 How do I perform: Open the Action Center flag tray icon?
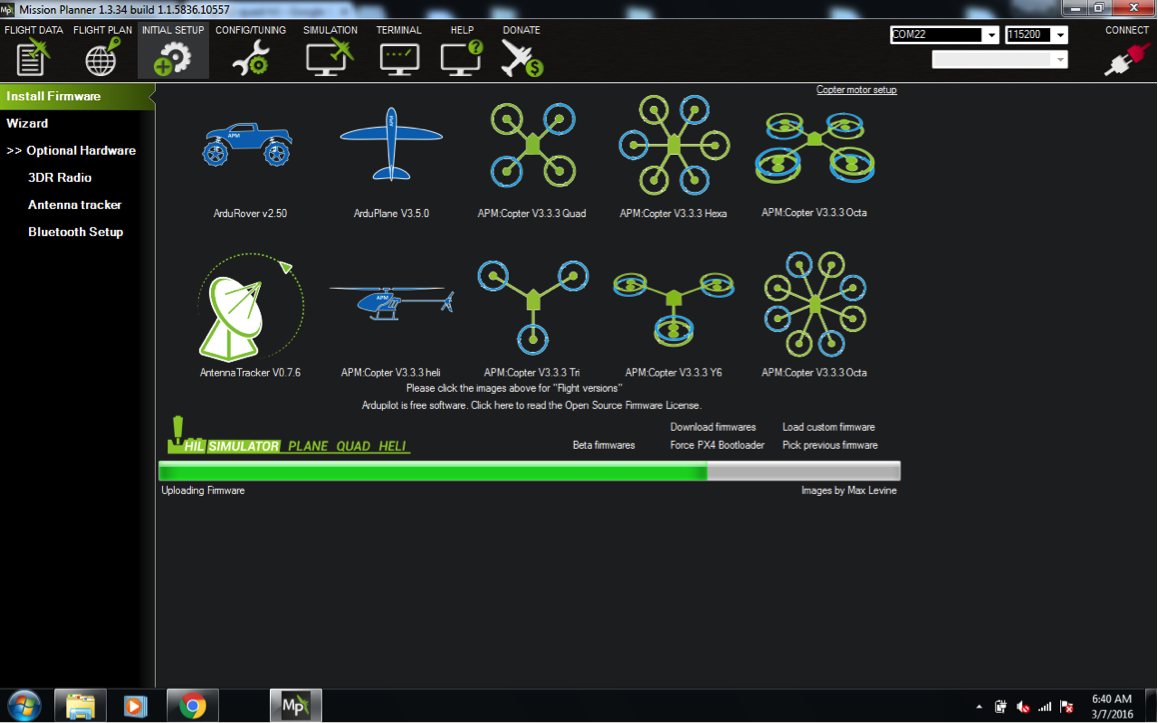click(1066, 707)
